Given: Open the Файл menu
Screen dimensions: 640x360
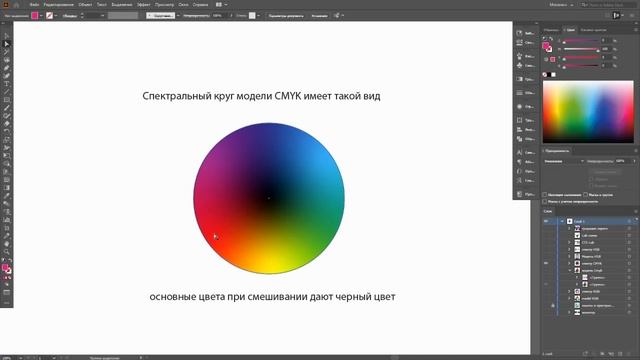Looking at the screenshot, I should tap(34, 4).
